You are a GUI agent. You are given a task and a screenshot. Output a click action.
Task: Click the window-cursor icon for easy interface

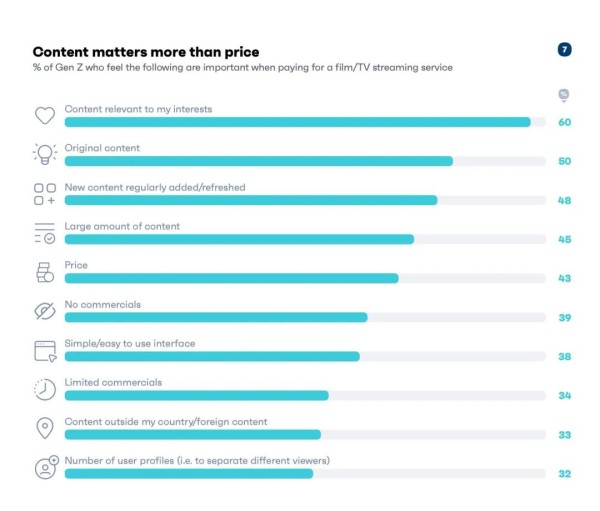click(44, 350)
